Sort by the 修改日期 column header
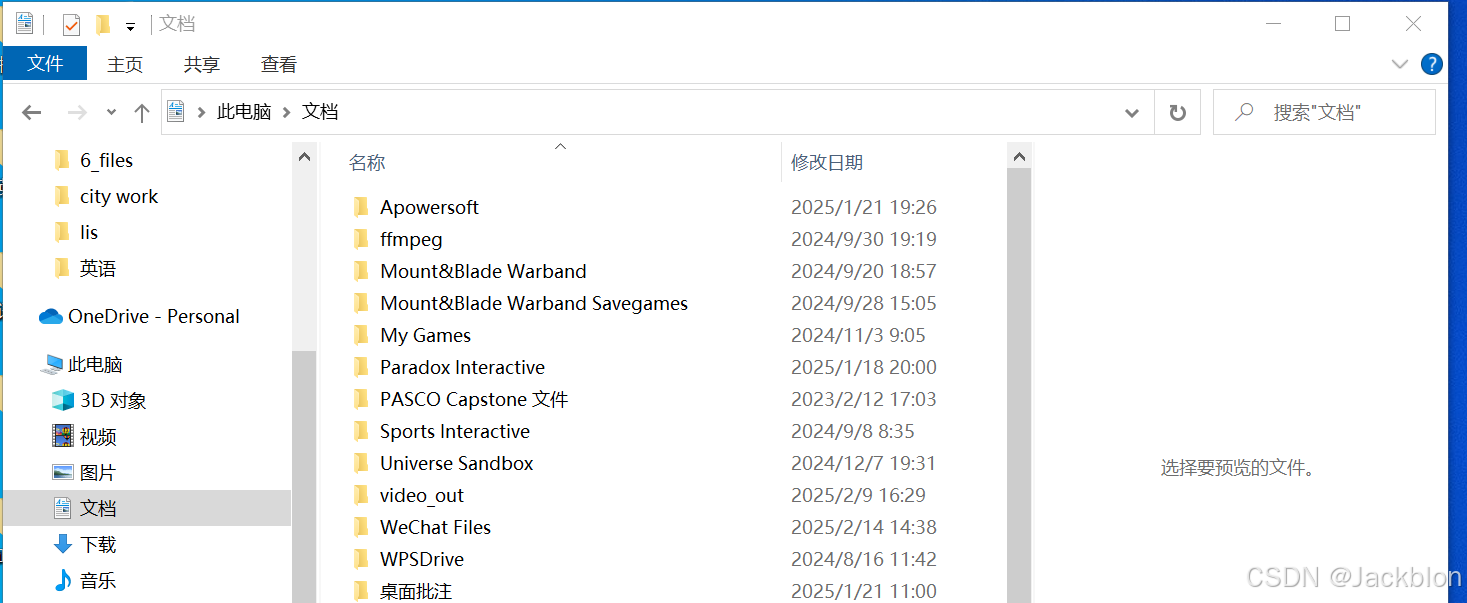The height and width of the screenshot is (603, 1467). pyautogui.click(x=827, y=162)
